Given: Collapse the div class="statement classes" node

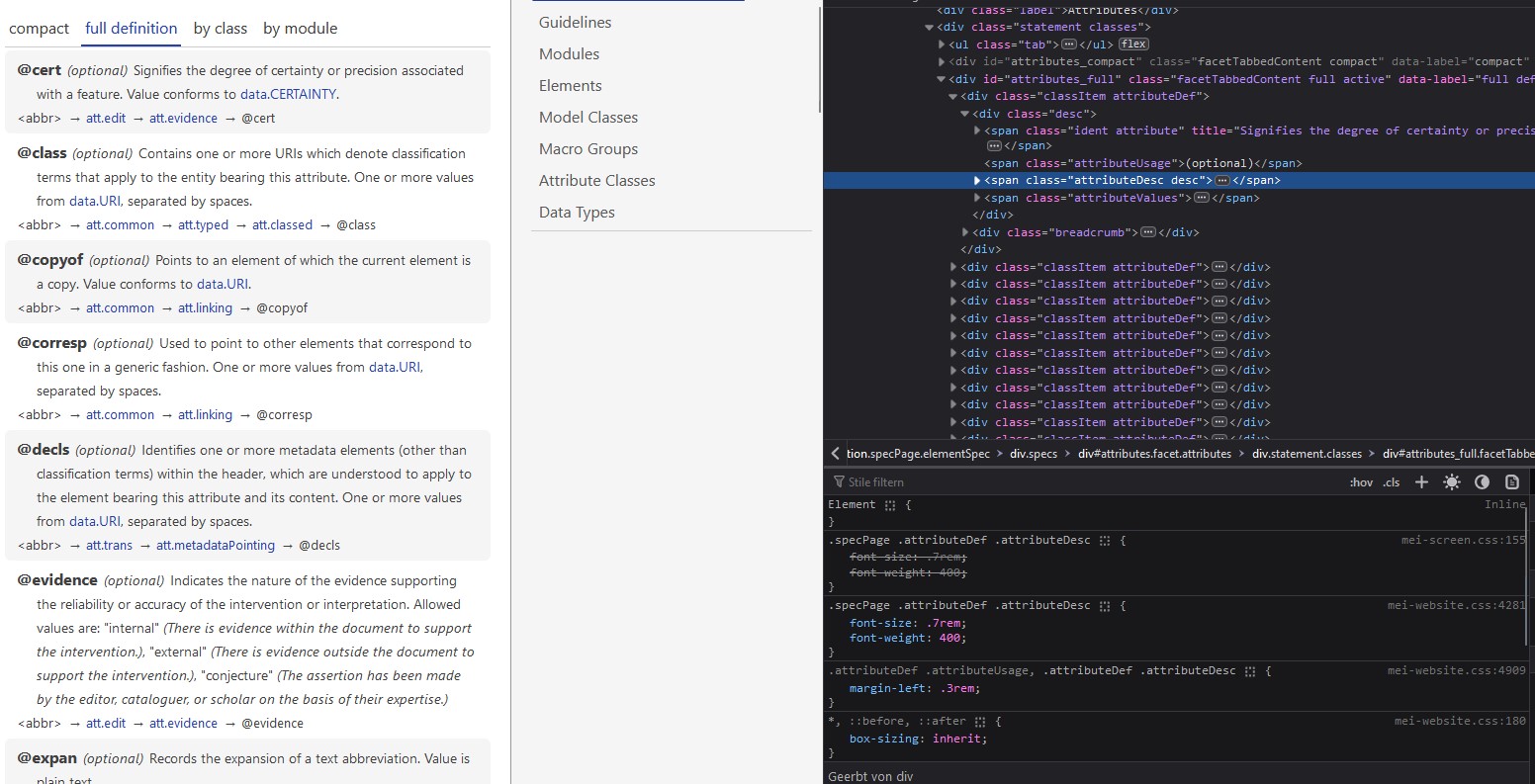Looking at the screenshot, I should [929, 28].
